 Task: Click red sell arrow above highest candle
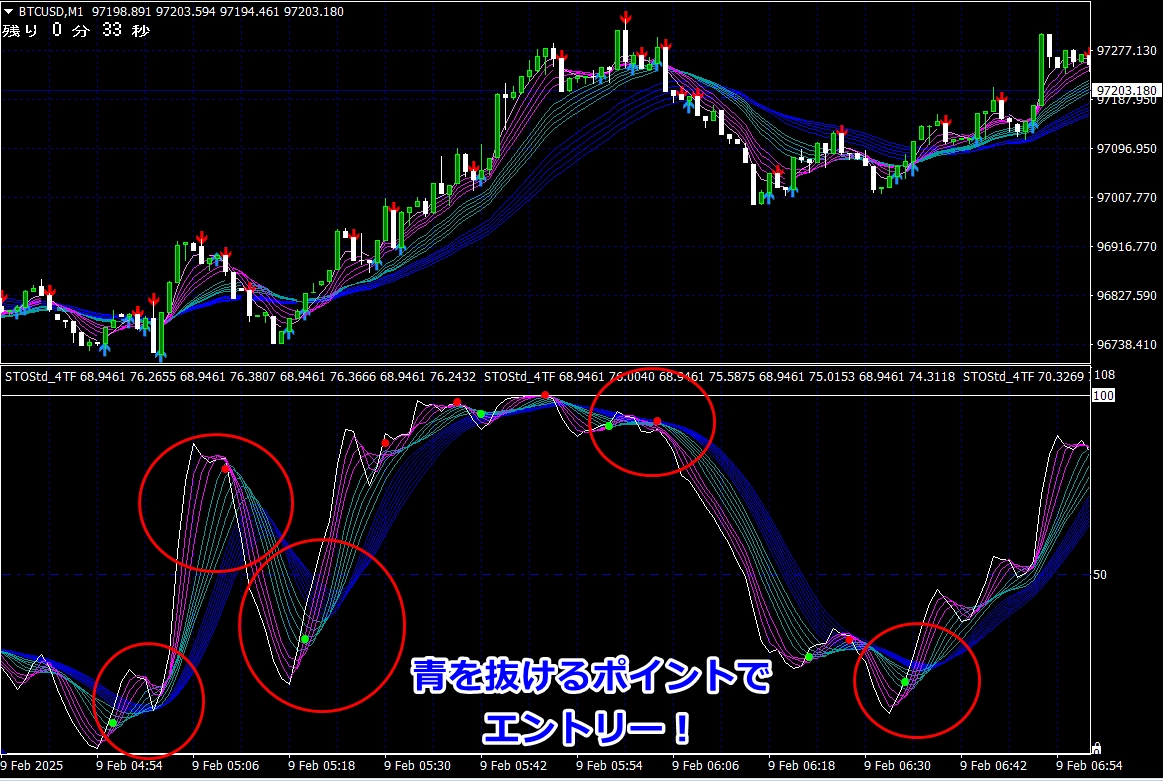[x=625, y=18]
